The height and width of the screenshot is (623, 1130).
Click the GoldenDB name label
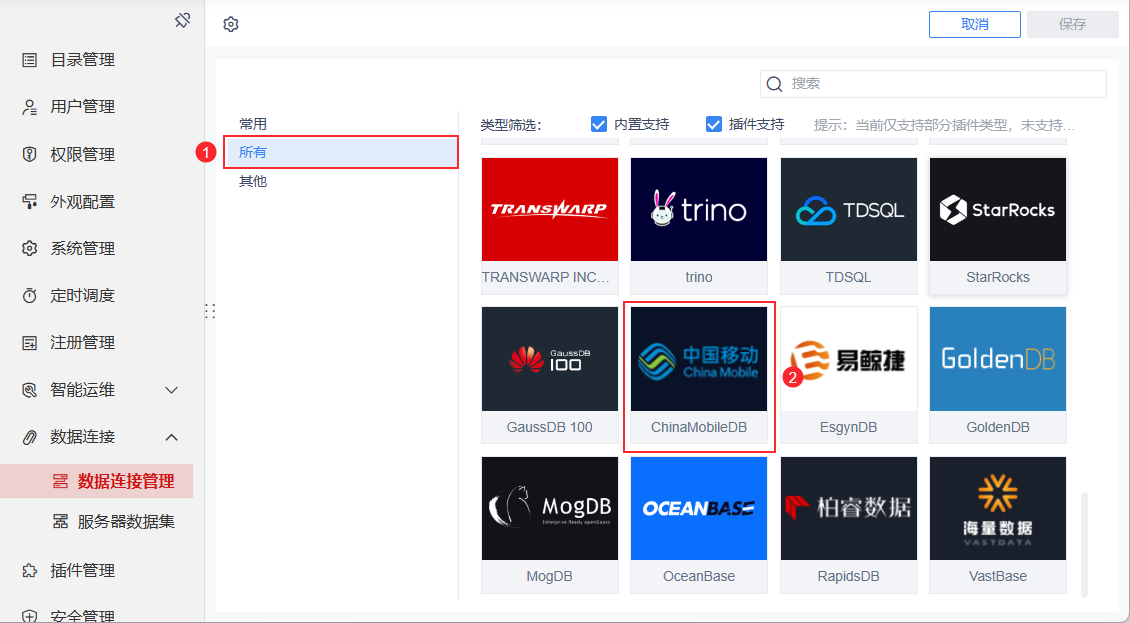click(x=998, y=427)
